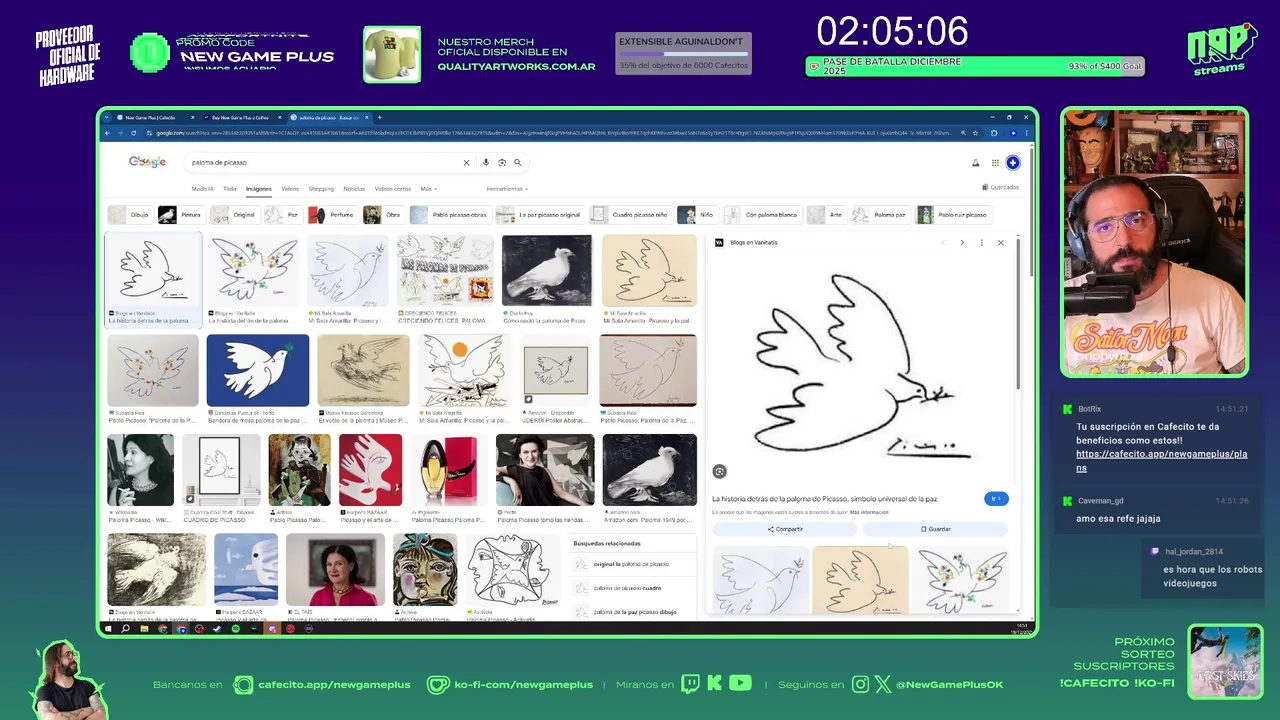Click the Guardar button in preview panel

pyautogui.click(x=935, y=529)
